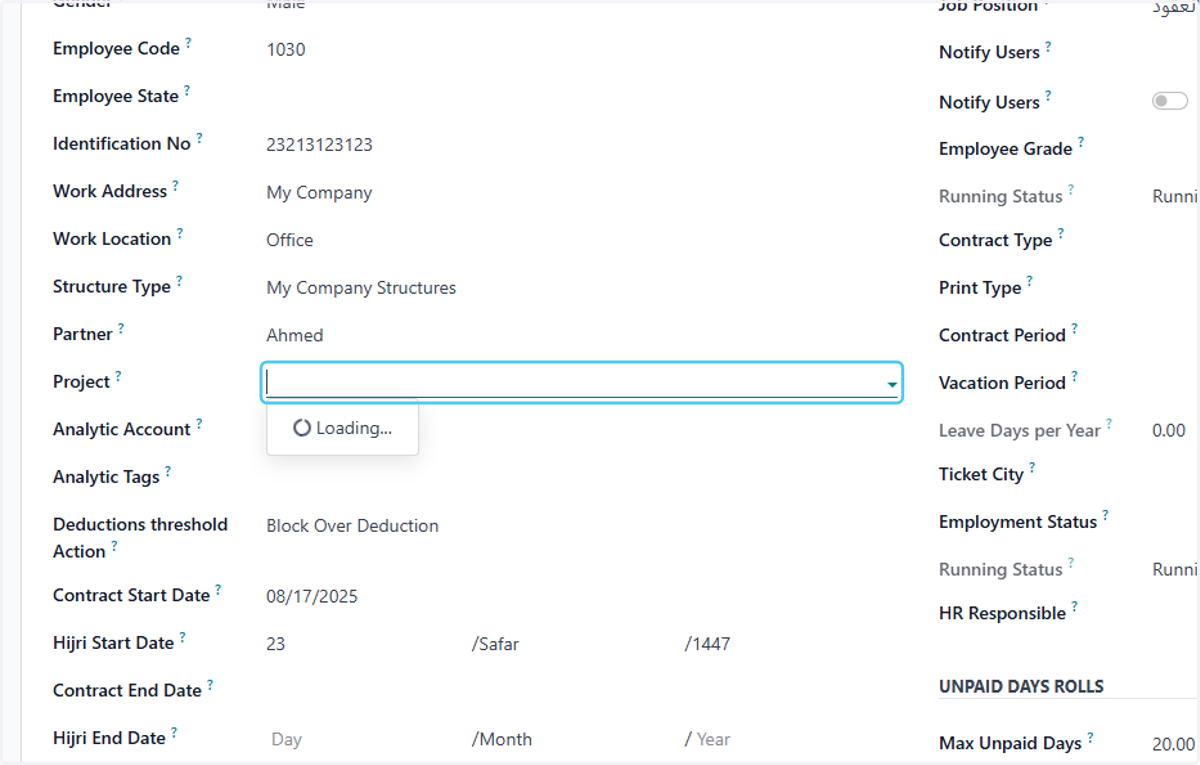The width and height of the screenshot is (1200, 765).
Task: Open the Identification No help tooltip icon
Action: [199, 138]
